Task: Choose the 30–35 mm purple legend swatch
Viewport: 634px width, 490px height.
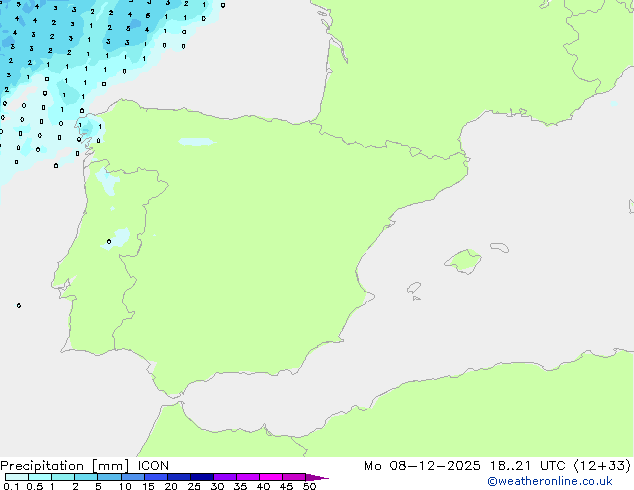Action: click(x=225, y=477)
